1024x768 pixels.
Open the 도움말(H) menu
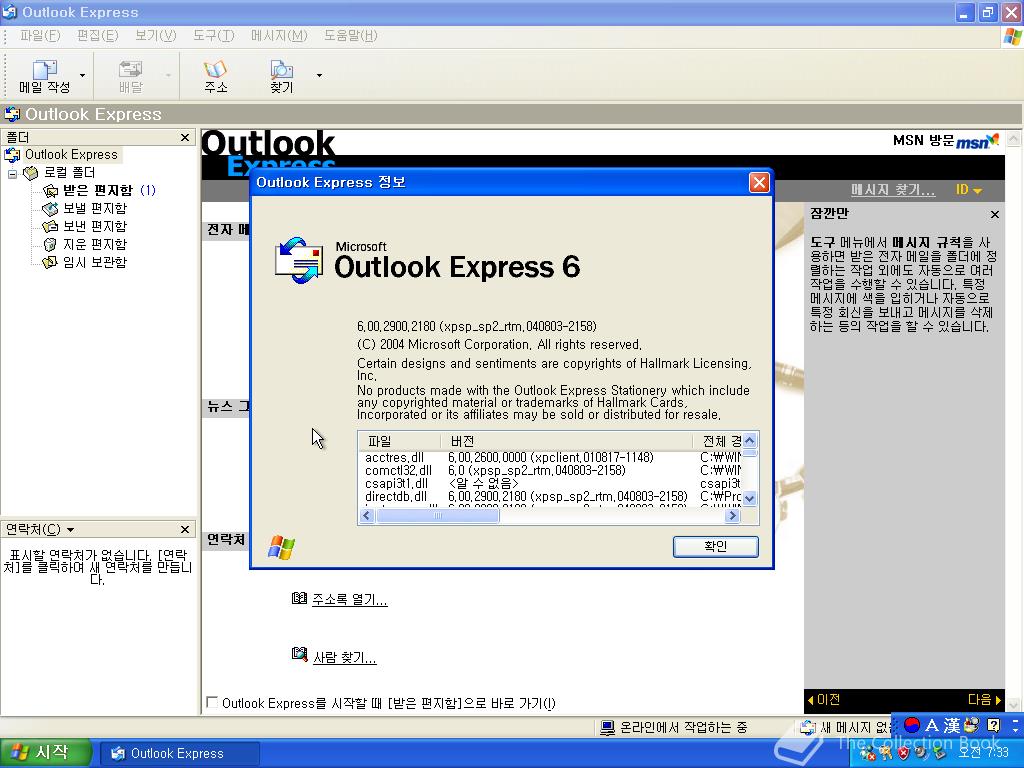pyautogui.click(x=351, y=35)
